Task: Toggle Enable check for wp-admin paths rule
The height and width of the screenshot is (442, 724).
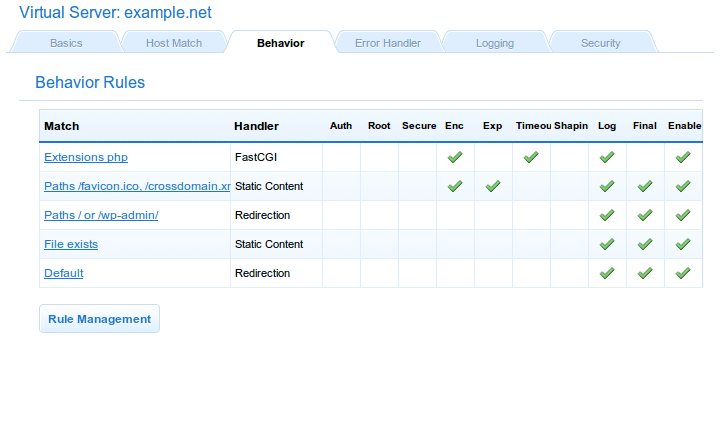Action: coord(683,215)
